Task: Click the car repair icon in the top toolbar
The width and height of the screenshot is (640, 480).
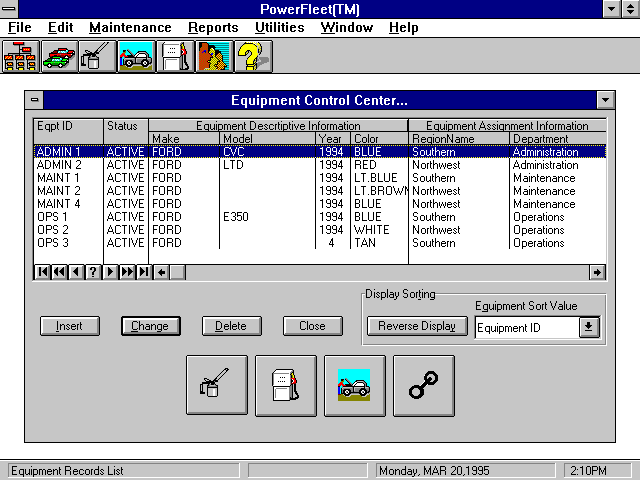Action: point(136,56)
